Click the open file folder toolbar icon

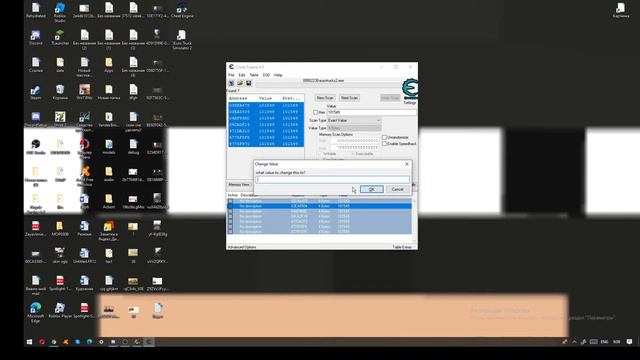tap(240, 83)
